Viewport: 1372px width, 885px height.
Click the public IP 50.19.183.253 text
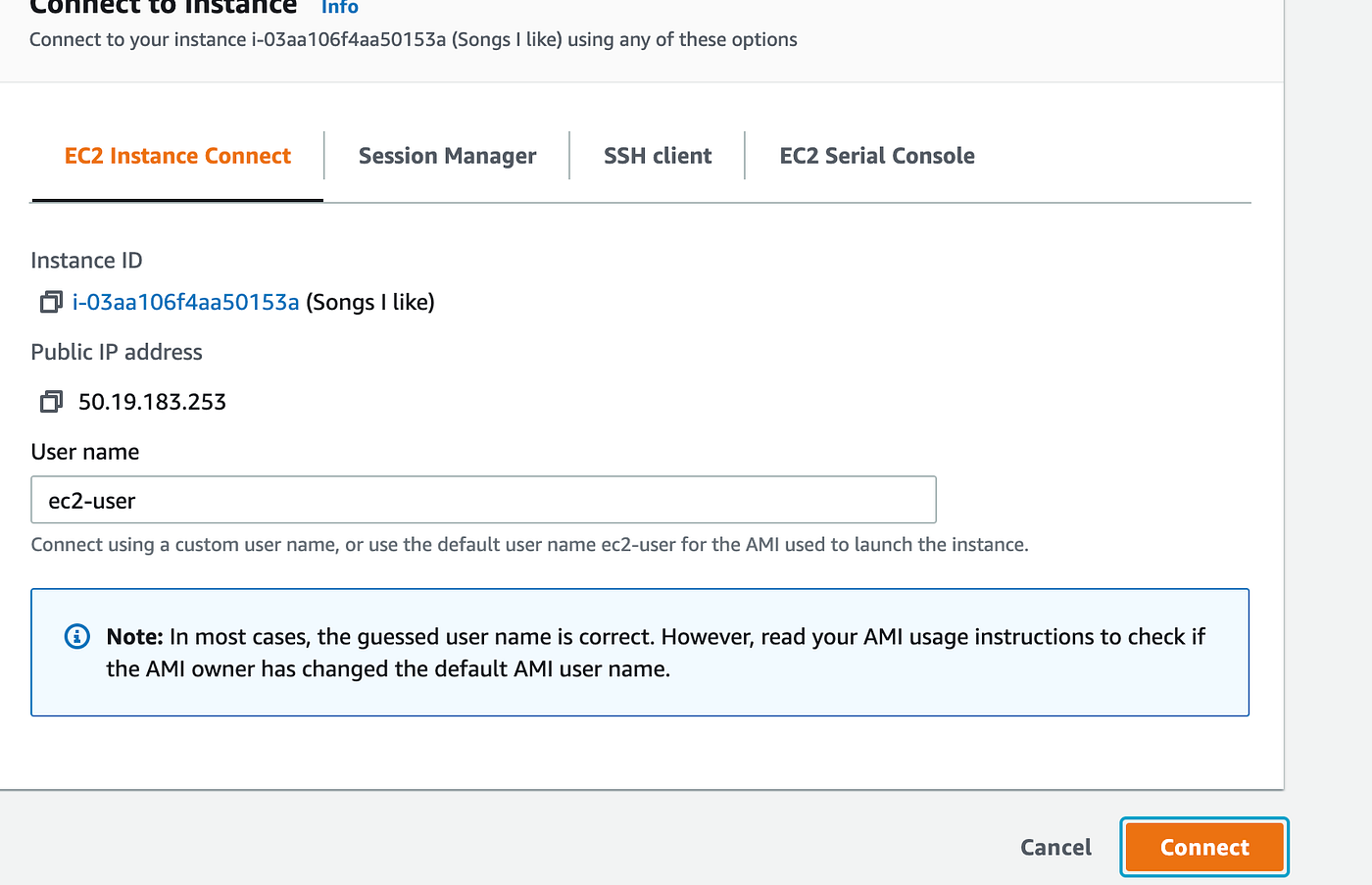(152, 402)
